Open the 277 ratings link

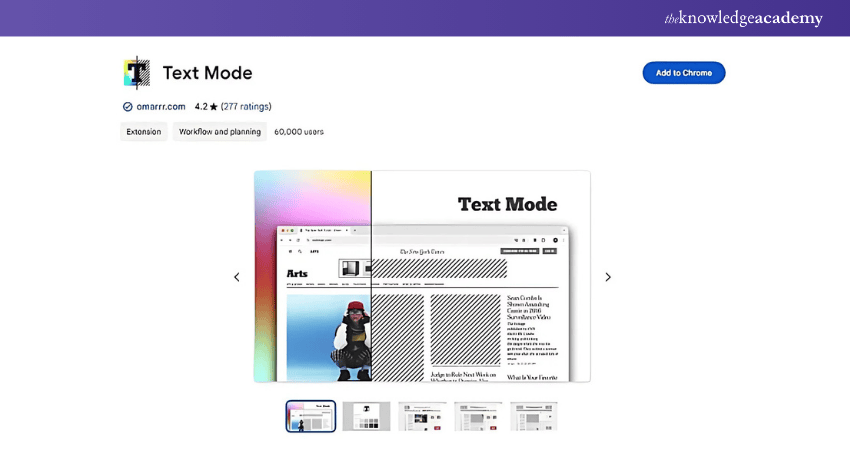tap(246, 107)
